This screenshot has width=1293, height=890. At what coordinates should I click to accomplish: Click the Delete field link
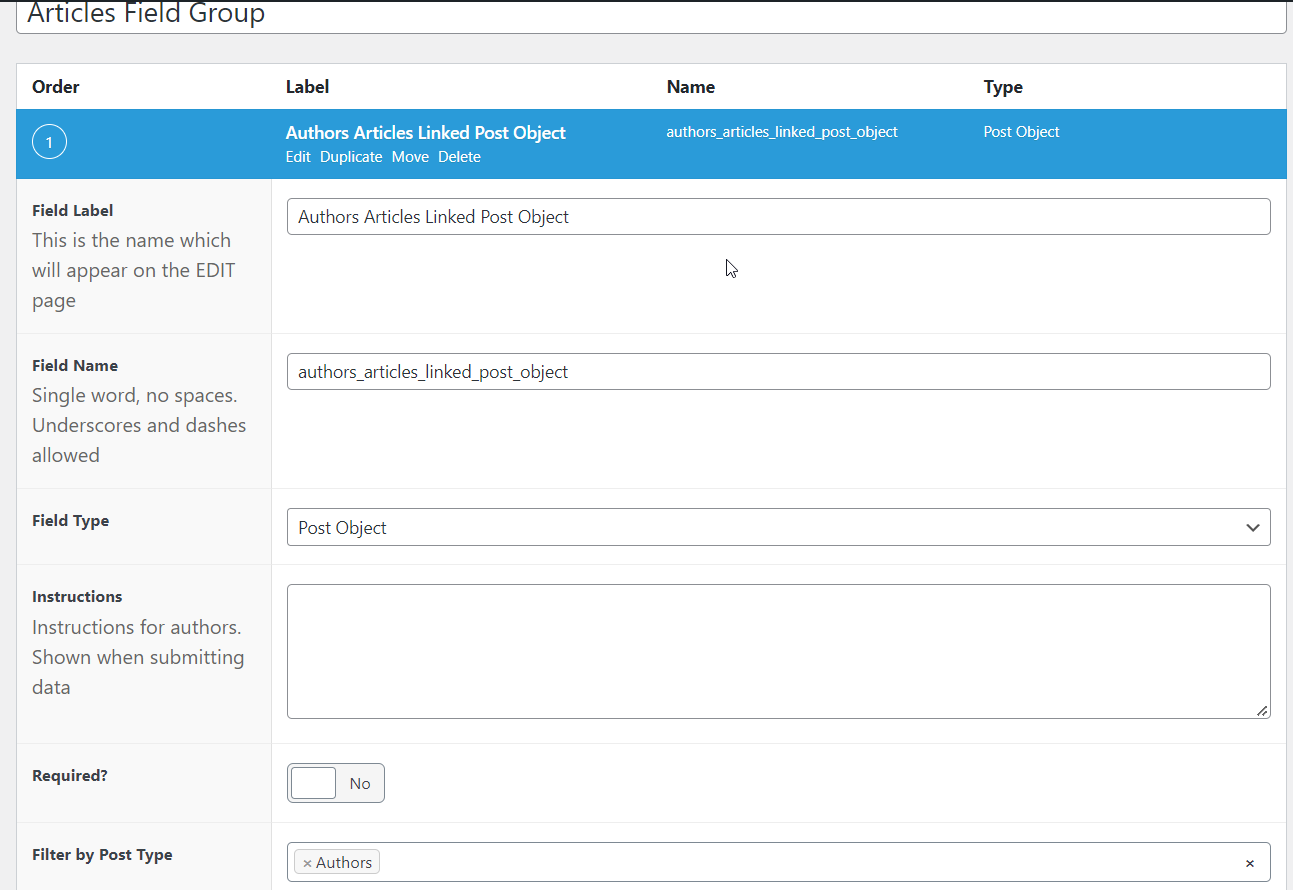coord(459,157)
